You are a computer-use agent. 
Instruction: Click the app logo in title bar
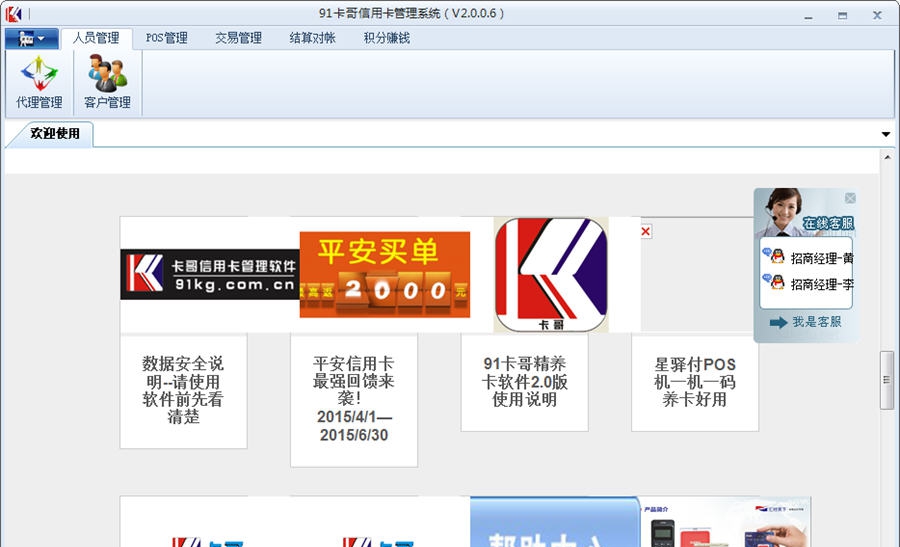13,13
